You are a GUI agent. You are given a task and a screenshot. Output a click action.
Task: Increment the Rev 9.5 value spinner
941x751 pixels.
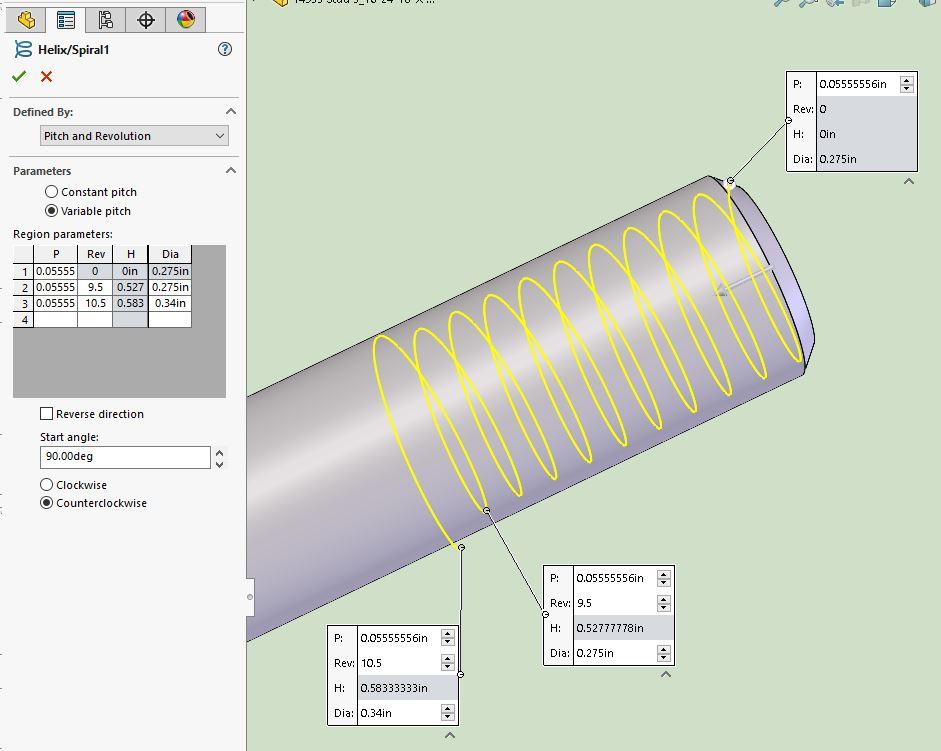664,597
